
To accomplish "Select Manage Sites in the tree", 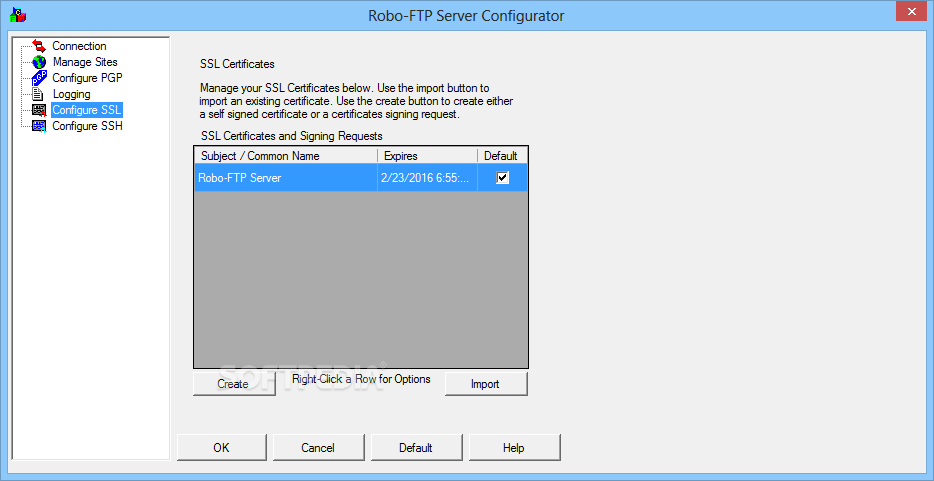I will click(x=85, y=62).
